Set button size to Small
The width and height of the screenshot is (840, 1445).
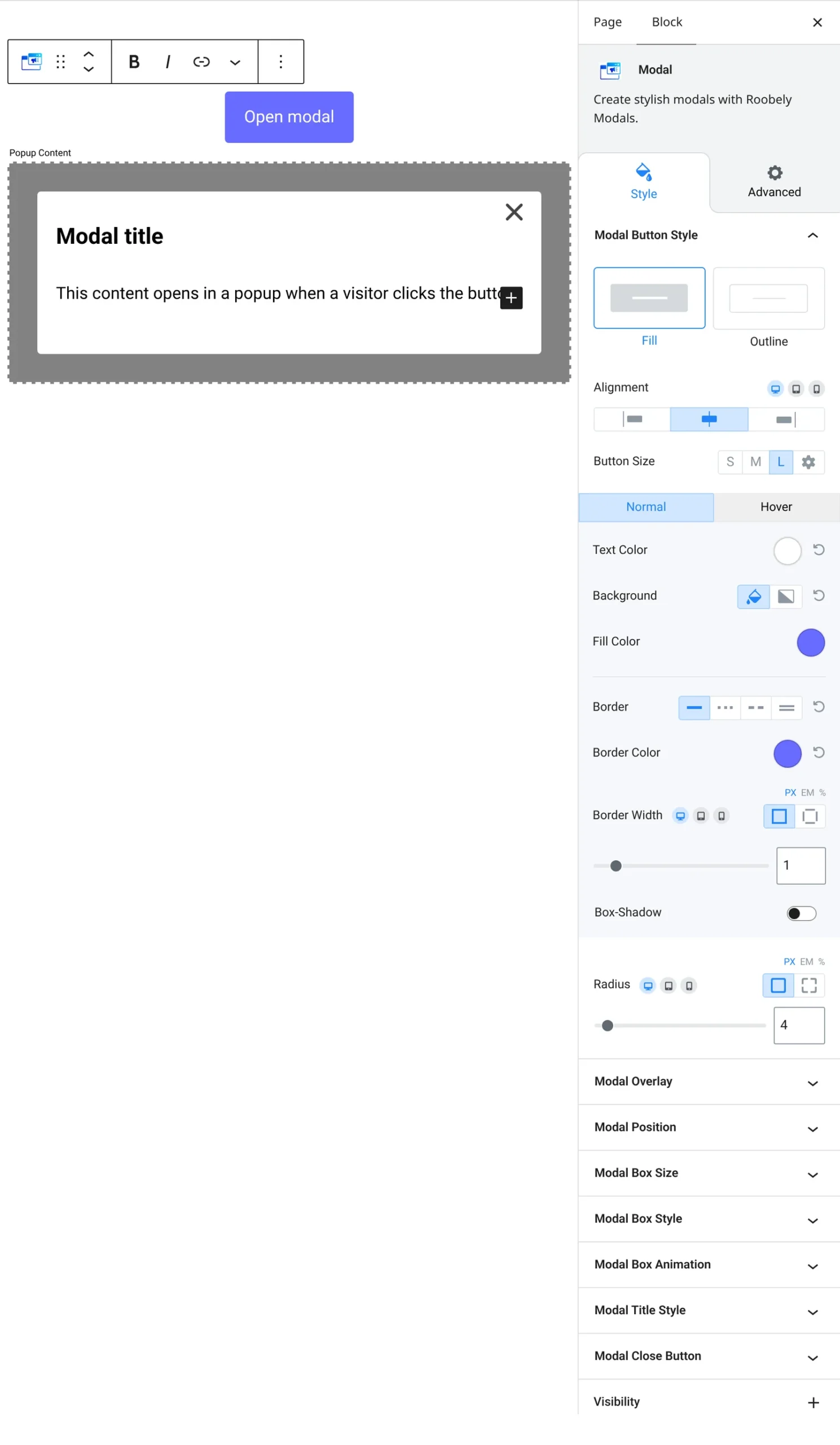click(x=730, y=462)
